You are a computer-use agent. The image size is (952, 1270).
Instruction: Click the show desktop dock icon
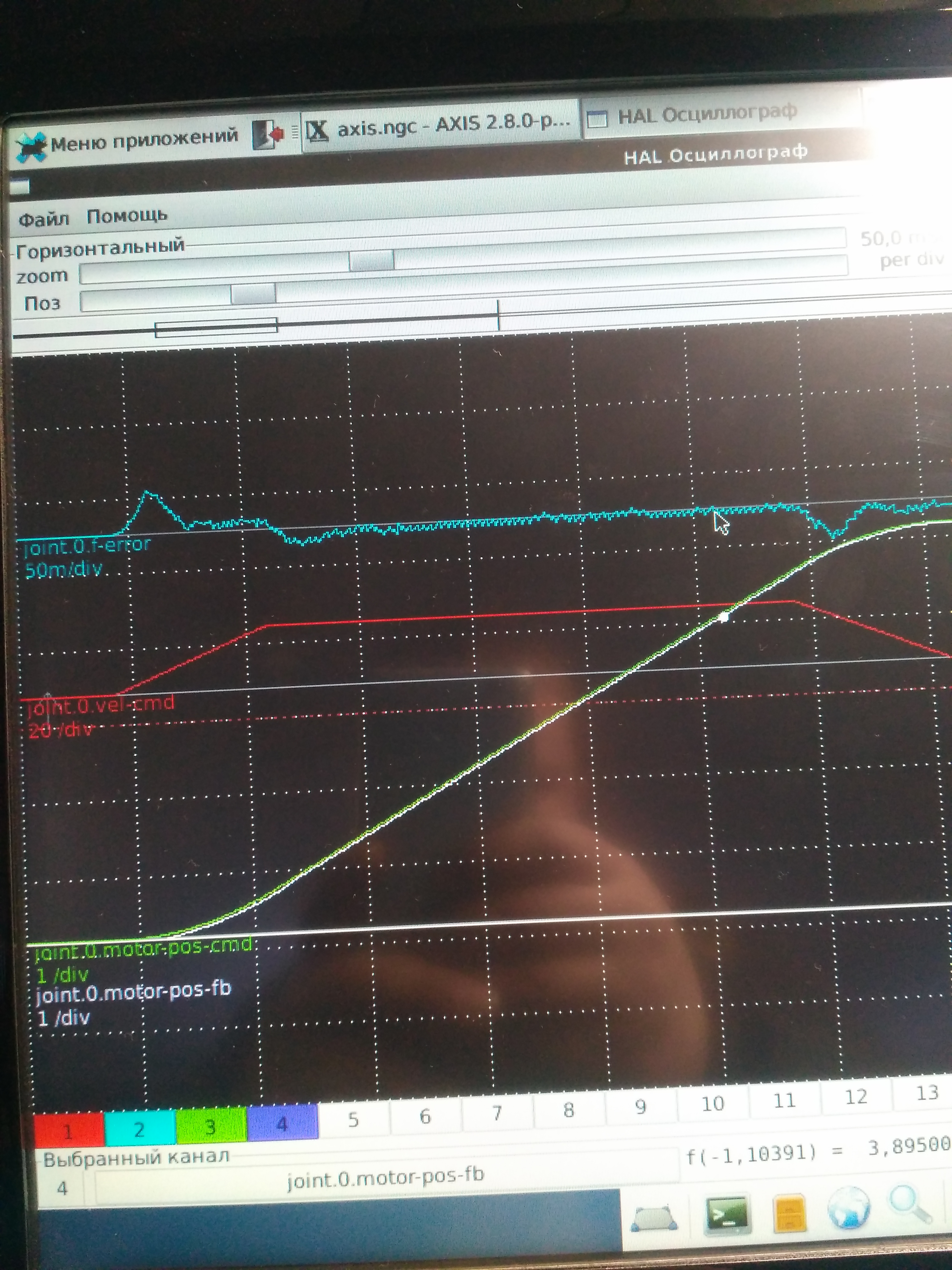(x=654, y=1217)
